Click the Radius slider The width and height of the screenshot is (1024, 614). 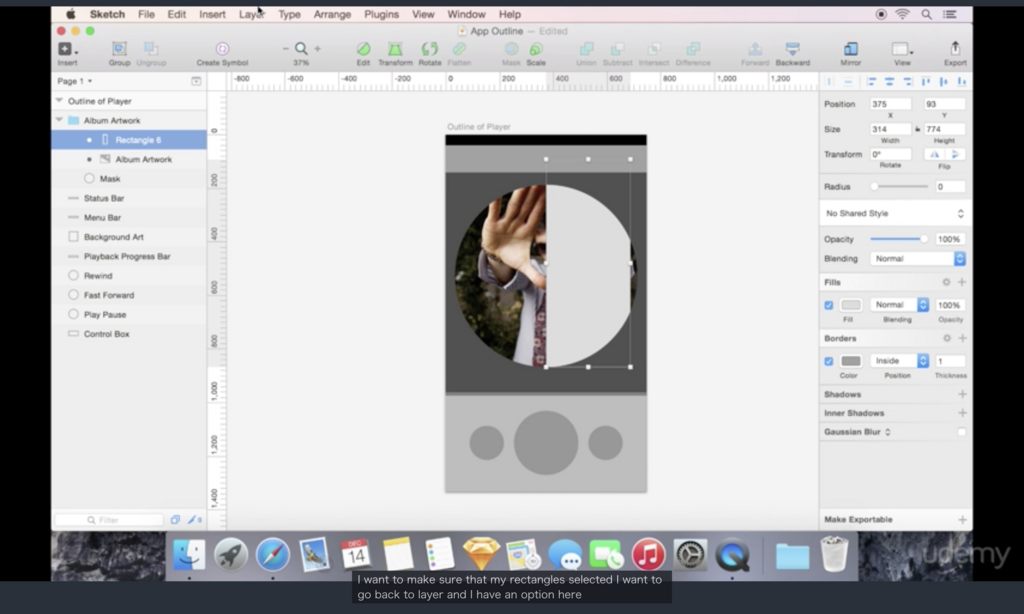point(900,187)
